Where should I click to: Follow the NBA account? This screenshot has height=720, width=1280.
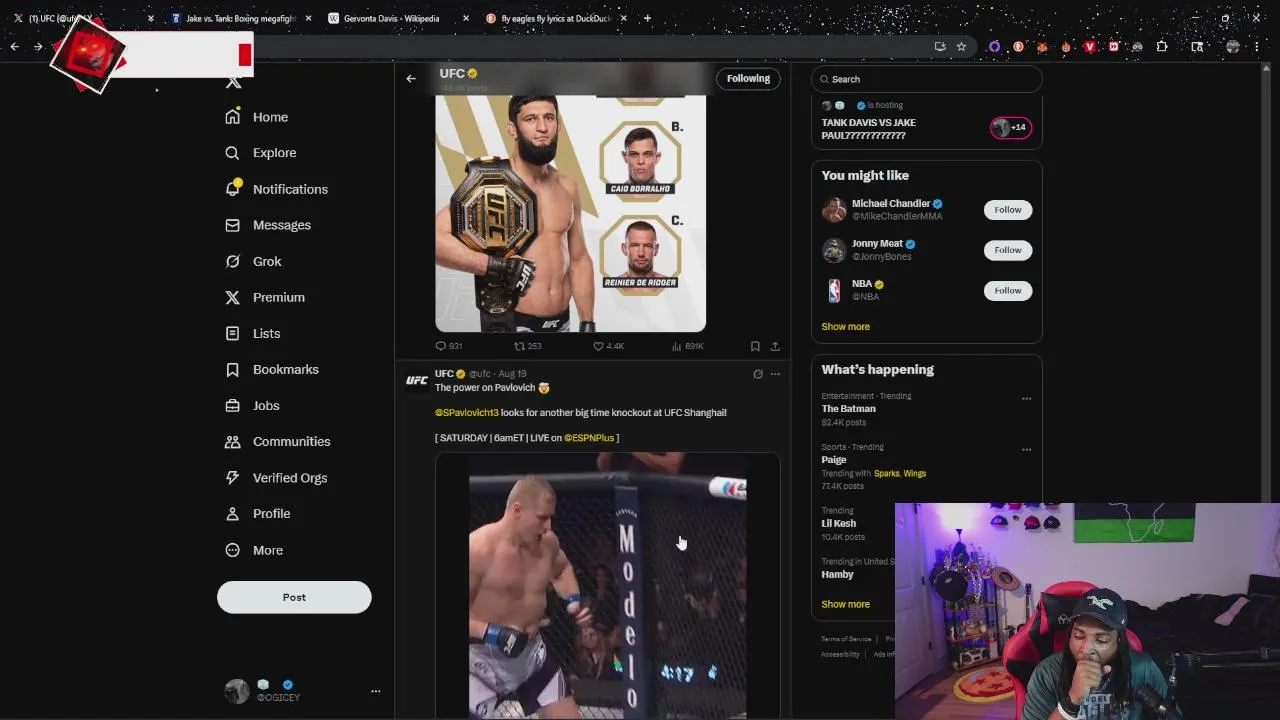coord(1007,290)
